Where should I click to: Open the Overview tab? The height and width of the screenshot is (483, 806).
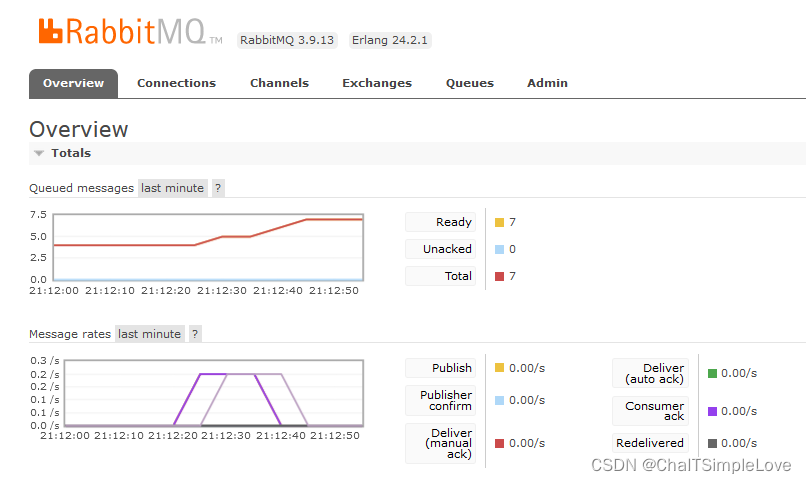tap(74, 83)
